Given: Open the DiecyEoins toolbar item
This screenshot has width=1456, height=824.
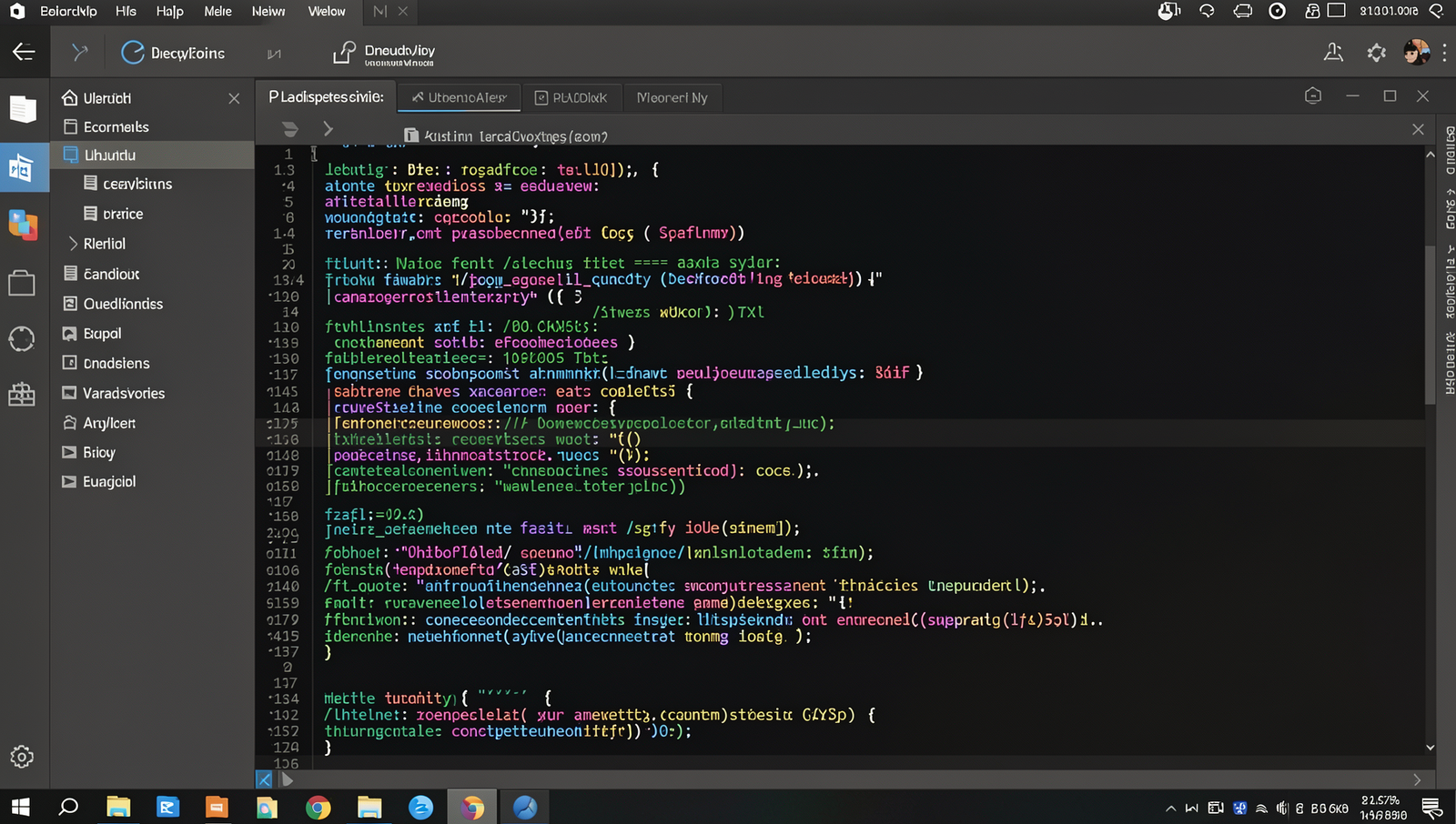Looking at the screenshot, I should [173, 53].
